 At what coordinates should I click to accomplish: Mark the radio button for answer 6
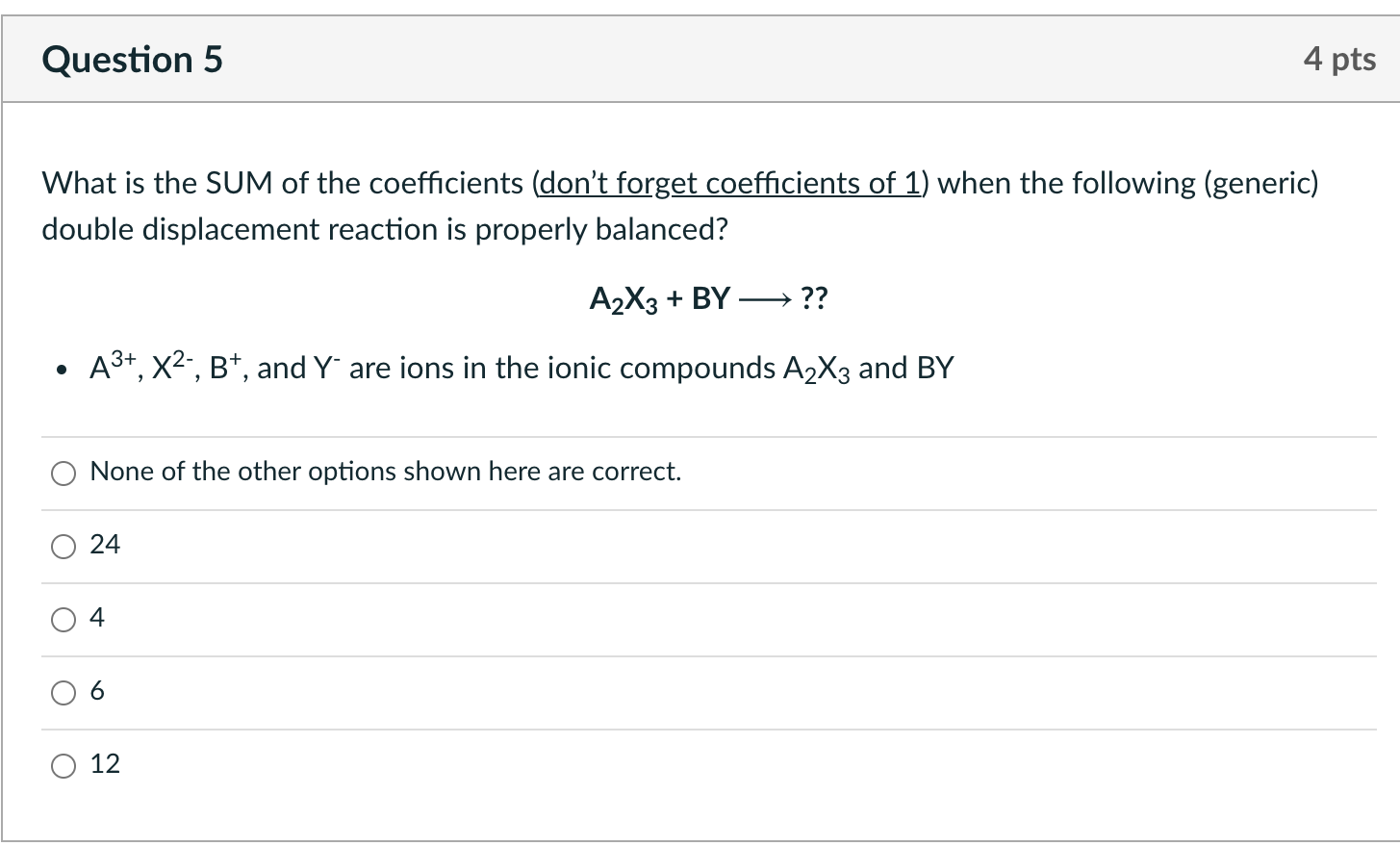64,693
